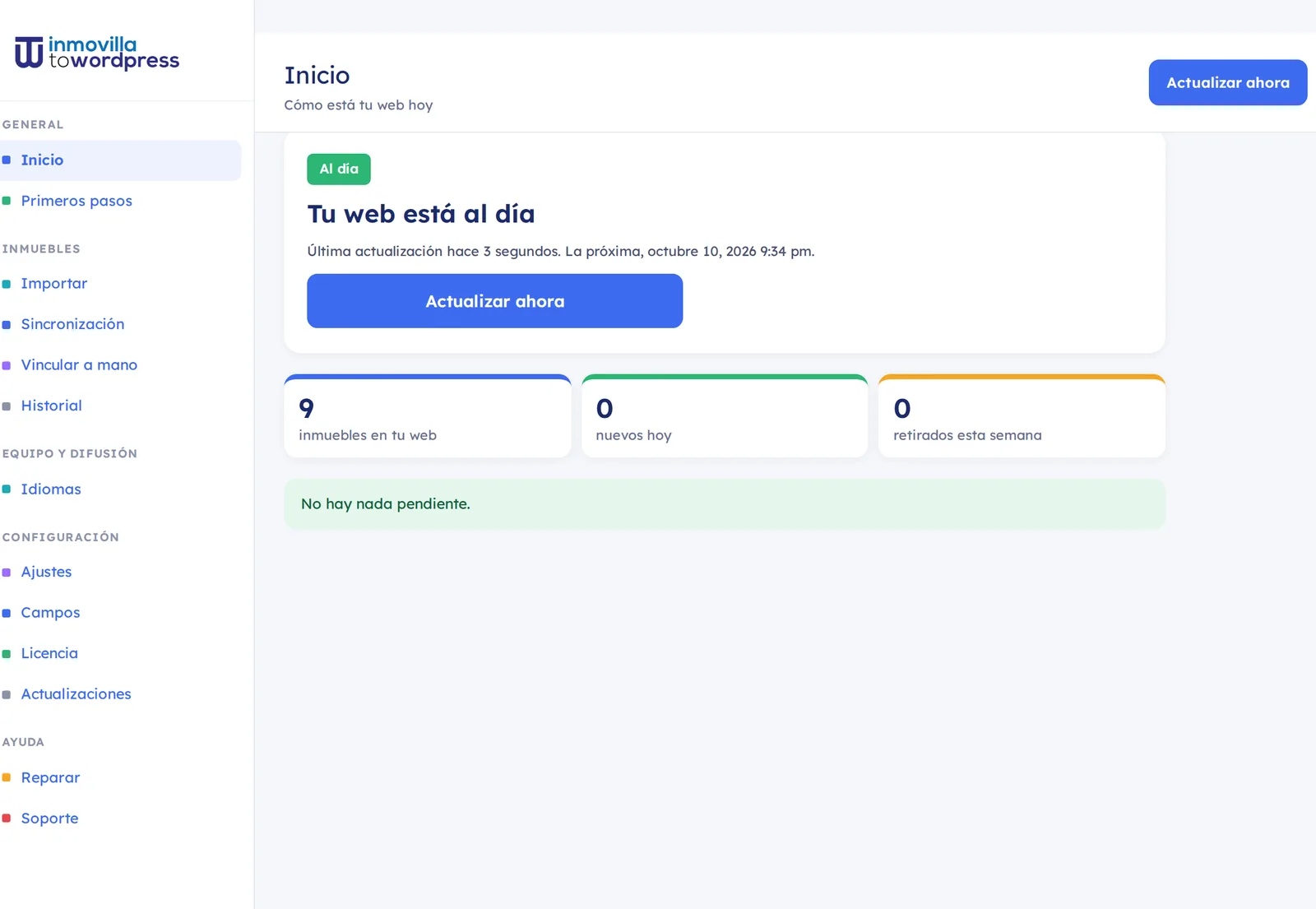1316x909 pixels.
Task: Open the Inicio menu item
Action: (x=120, y=160)
